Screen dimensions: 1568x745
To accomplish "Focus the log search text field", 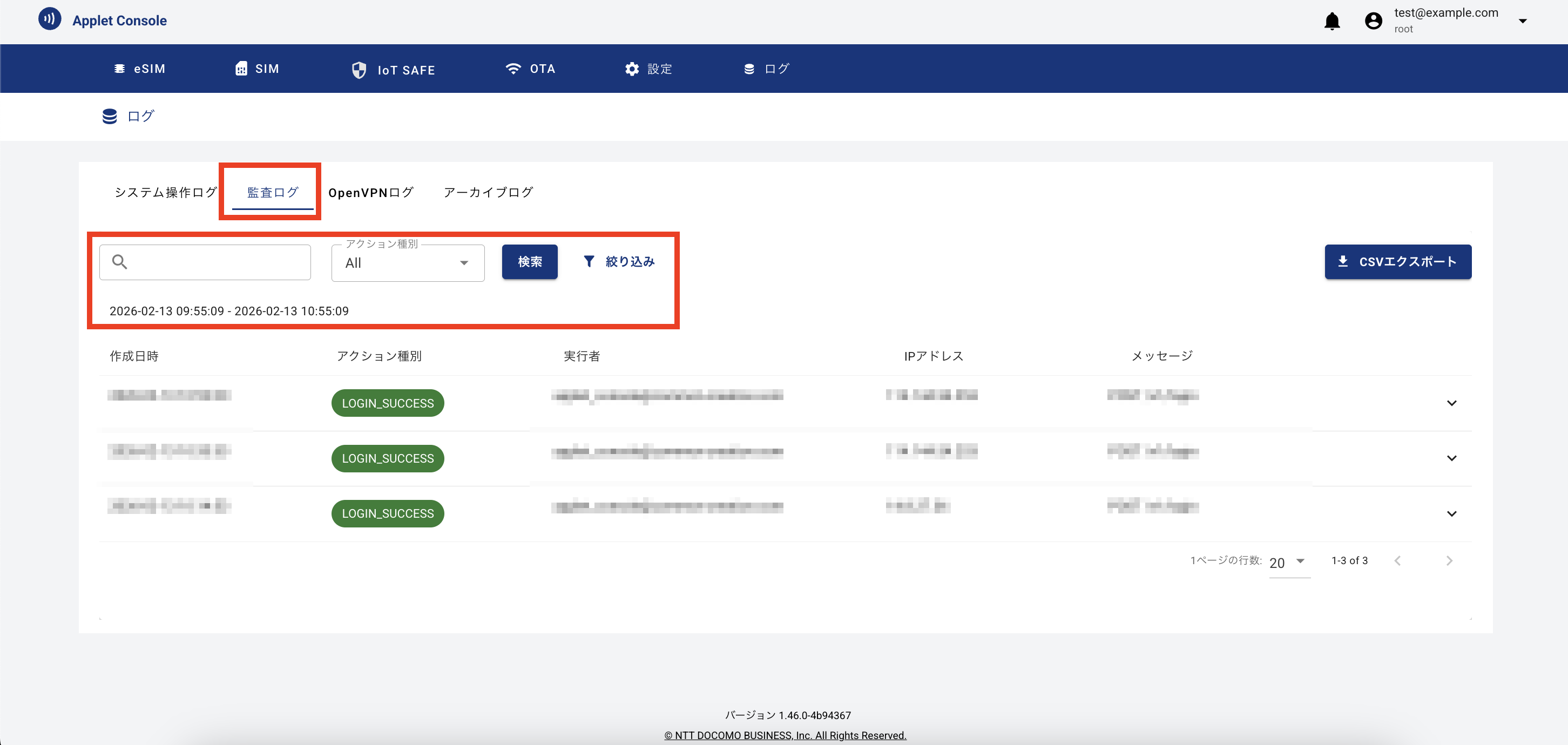I will tap(216, 262).
